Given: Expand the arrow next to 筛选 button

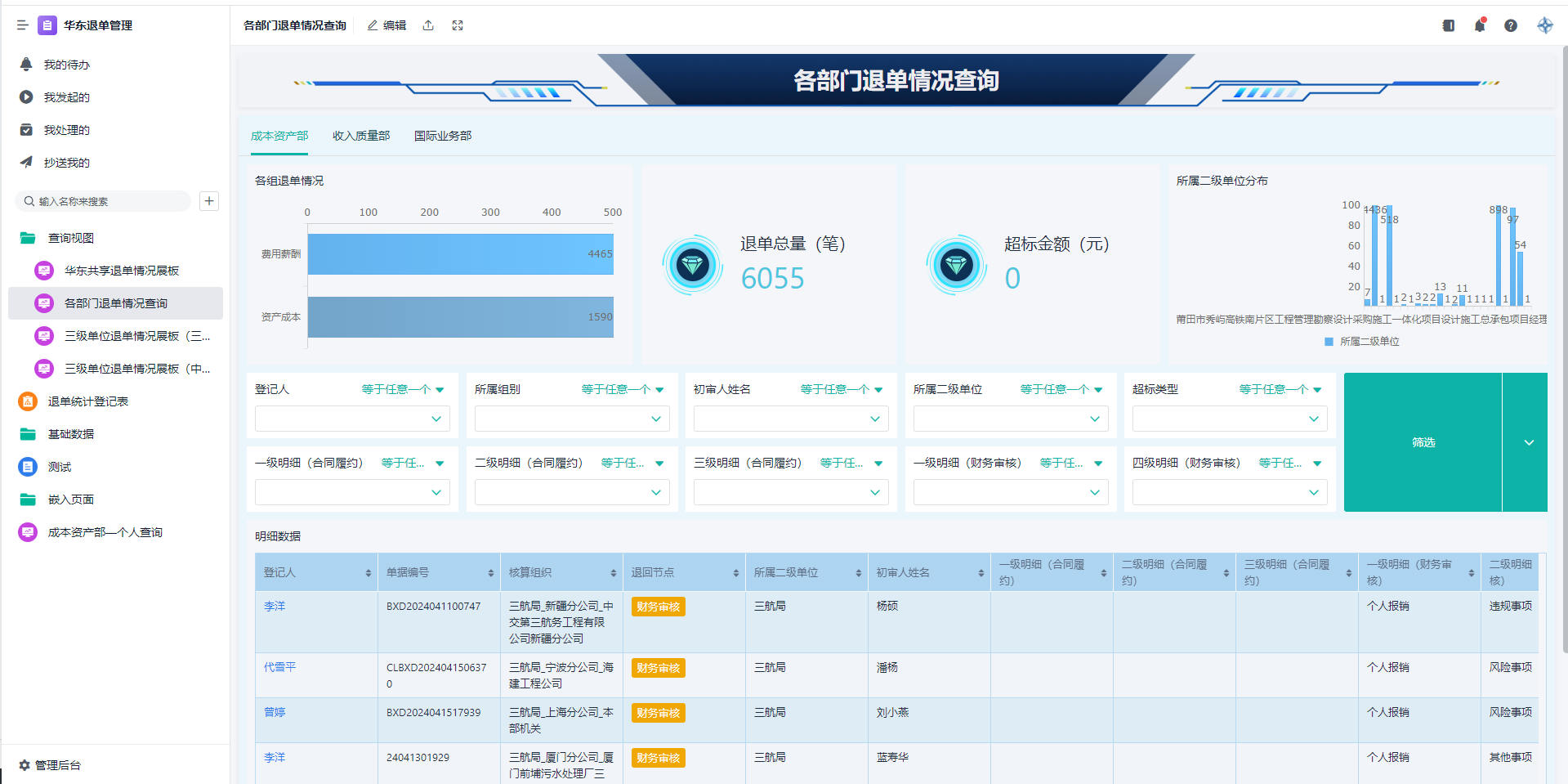Looking at the screenshot, I should point(1528,442).
